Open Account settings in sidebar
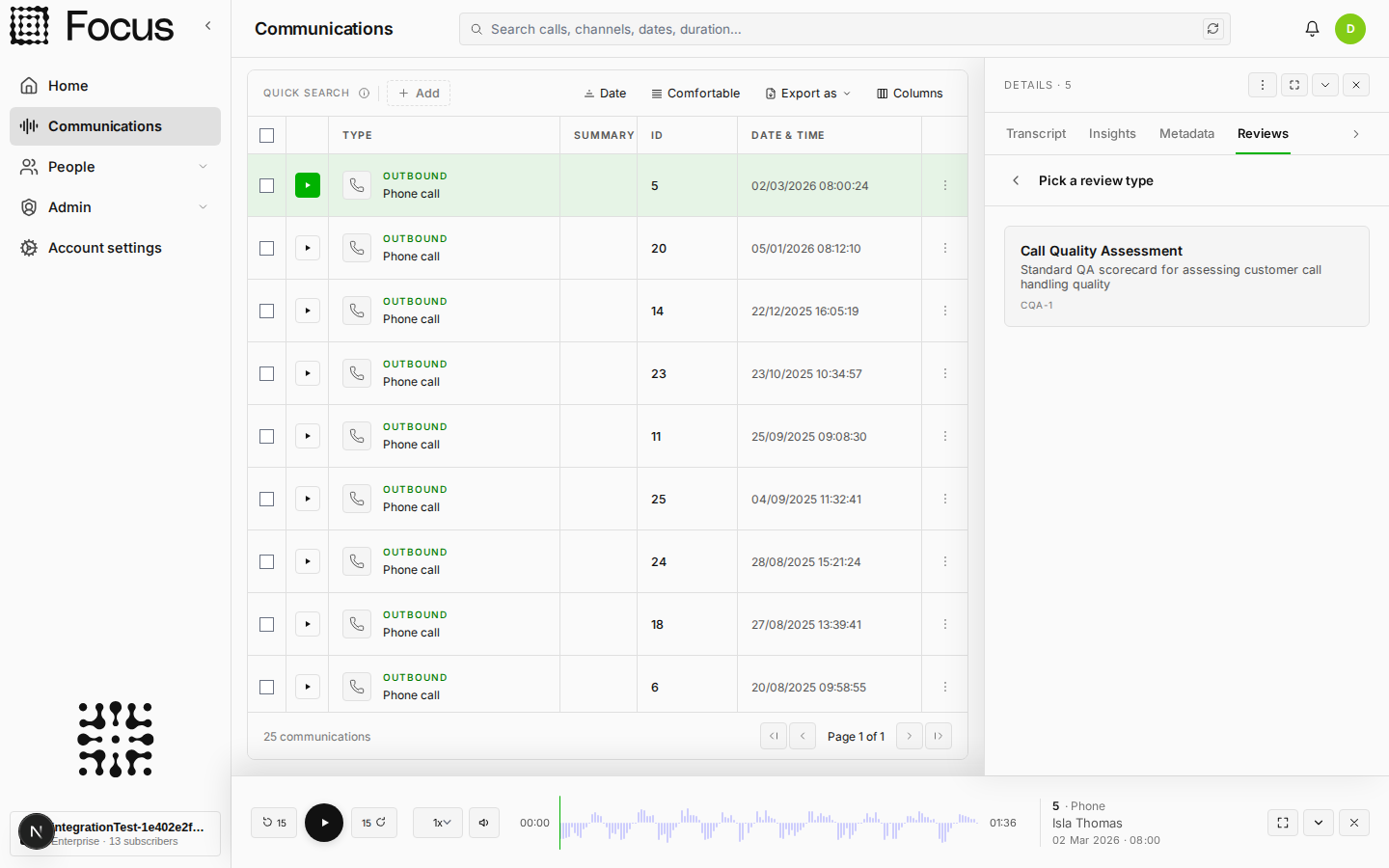The width and height of the screenshot is (1389, 868). (x=115, y=248)
